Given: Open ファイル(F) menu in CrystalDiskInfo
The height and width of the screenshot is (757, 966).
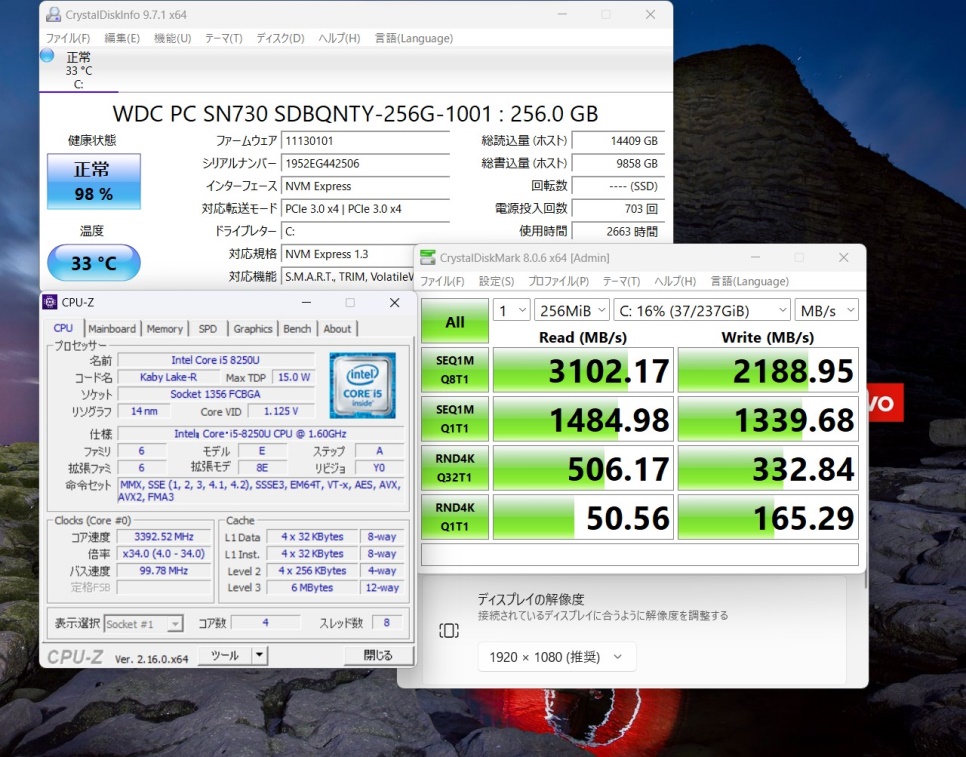Looking at the screenshot, I should 68,38.
